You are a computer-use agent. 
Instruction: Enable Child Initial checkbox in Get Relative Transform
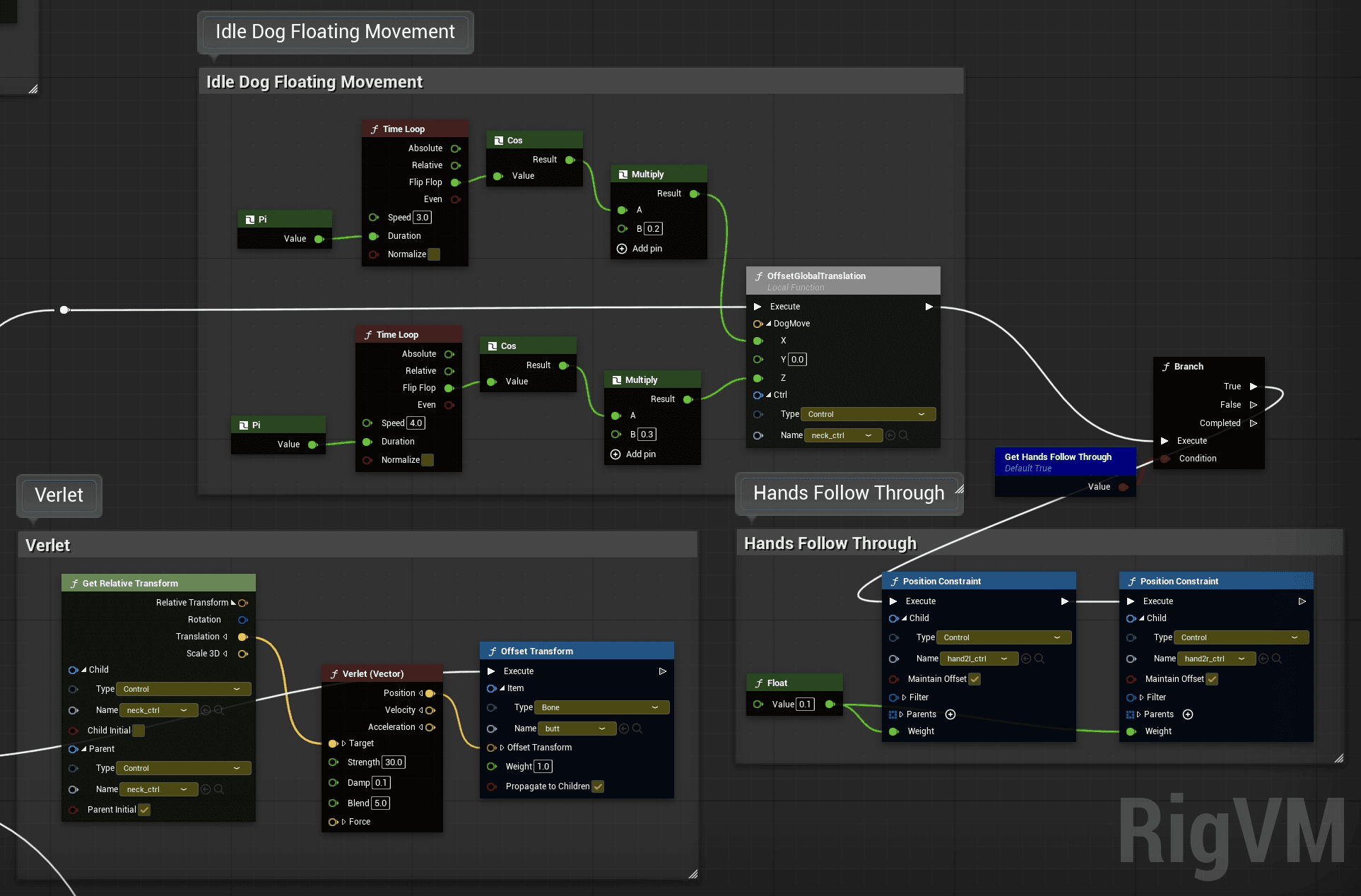tap(139, 731)
